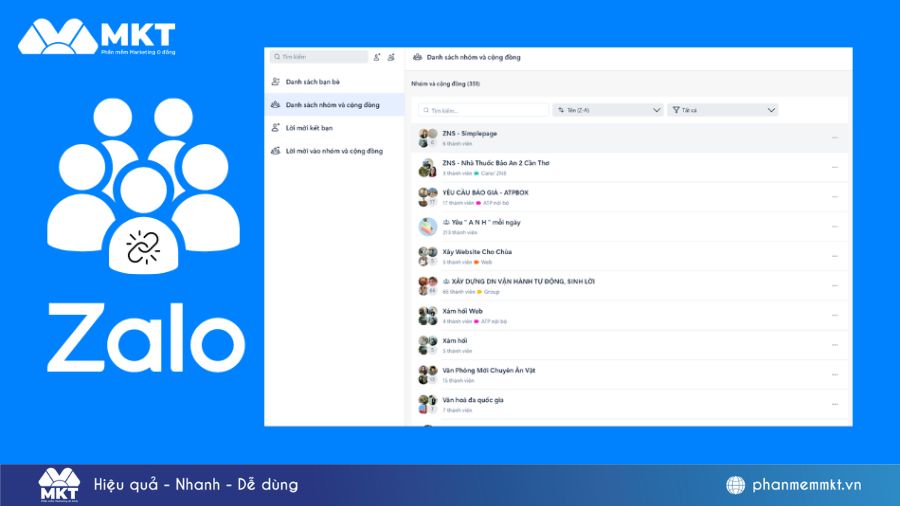
Task: Click the ZNS - Simplepage group avatar
Action: click(x=428, y=138)
